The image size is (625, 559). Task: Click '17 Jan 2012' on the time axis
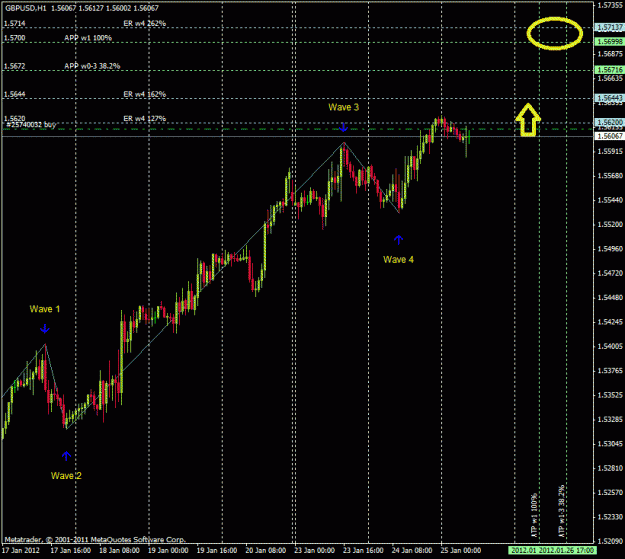(x=21, y=550)
